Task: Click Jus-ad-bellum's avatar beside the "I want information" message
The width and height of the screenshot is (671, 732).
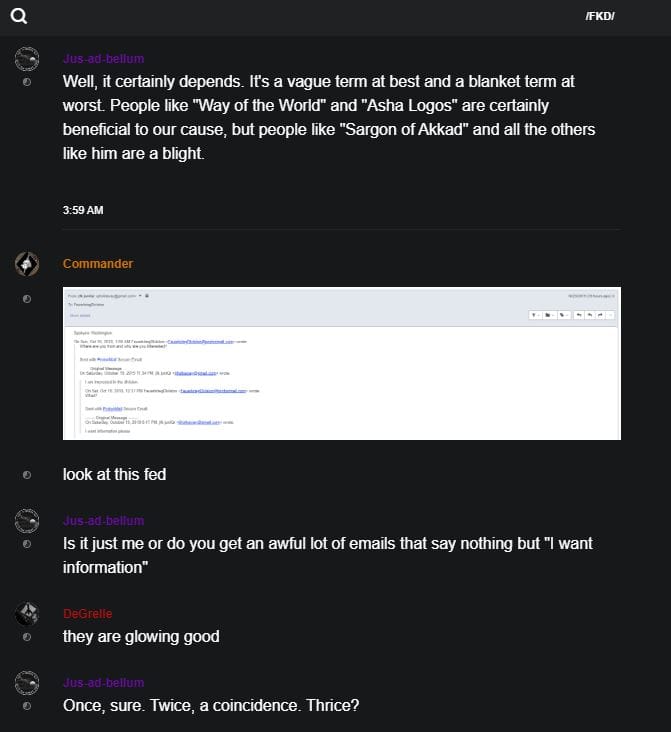Action: pos(27,521)
